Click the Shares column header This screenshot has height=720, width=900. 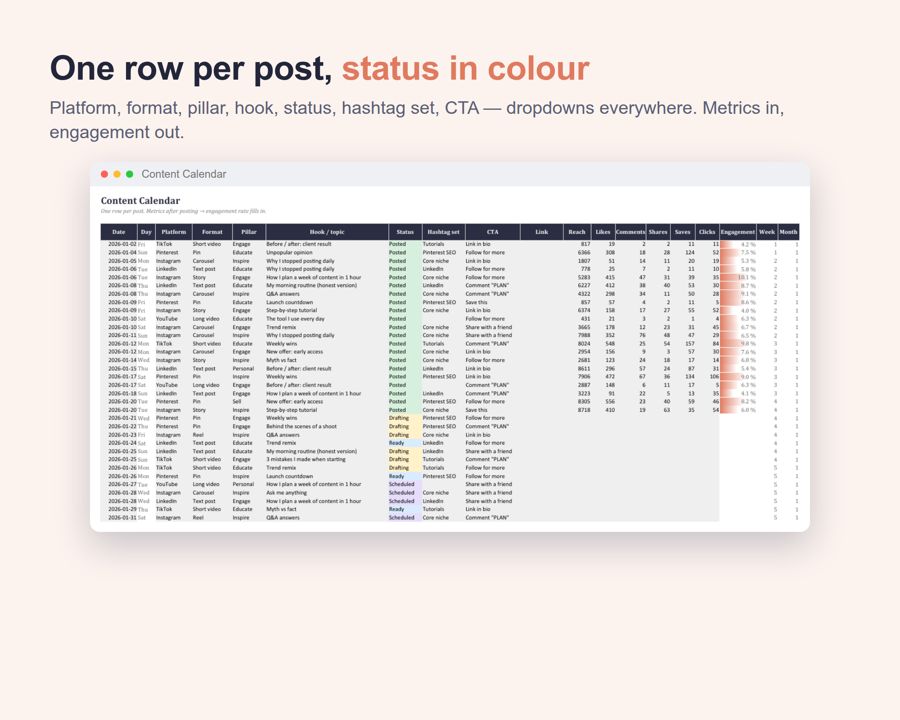click(x=658, y=232)
